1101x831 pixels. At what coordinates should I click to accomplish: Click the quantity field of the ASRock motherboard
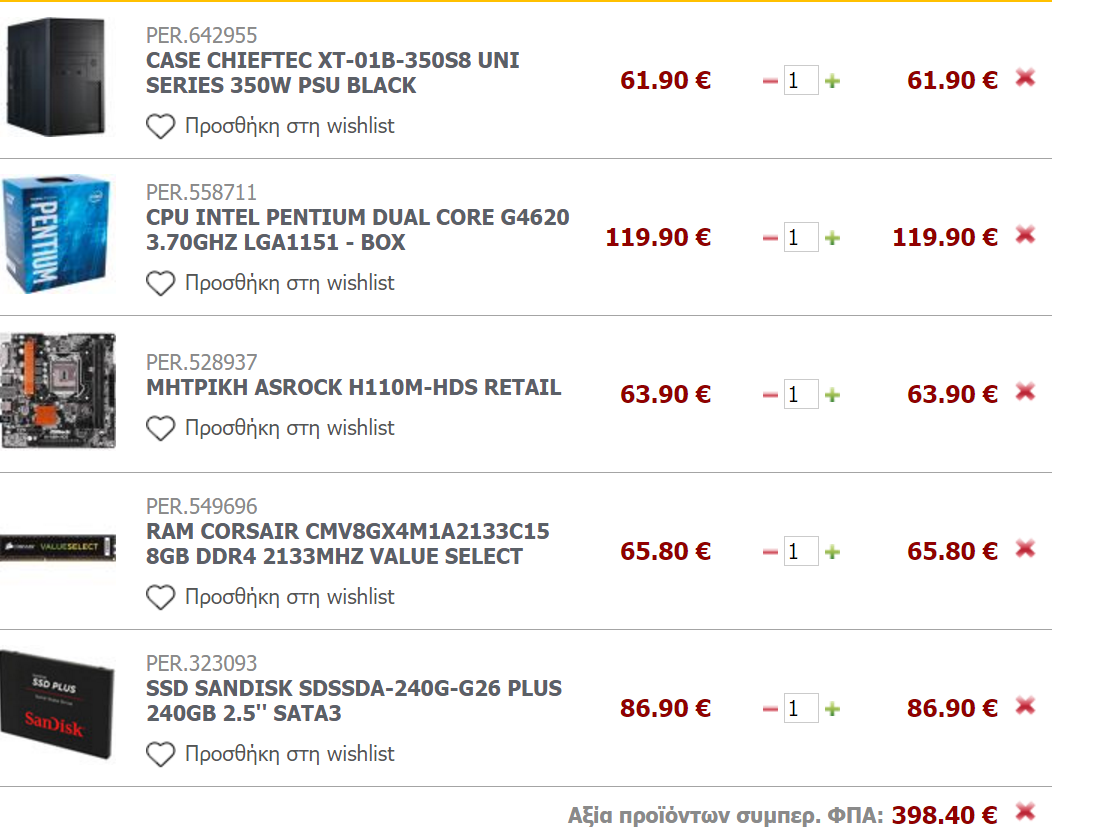[x=800, y=394]
